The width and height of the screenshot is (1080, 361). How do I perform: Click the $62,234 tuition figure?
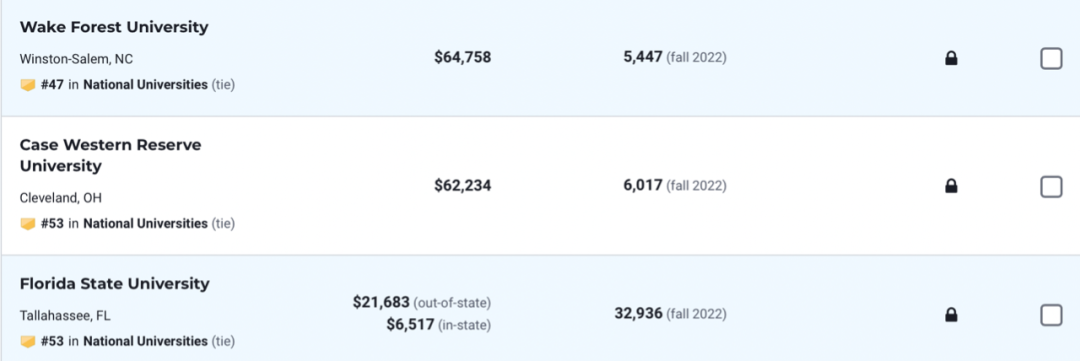point(463,185)
